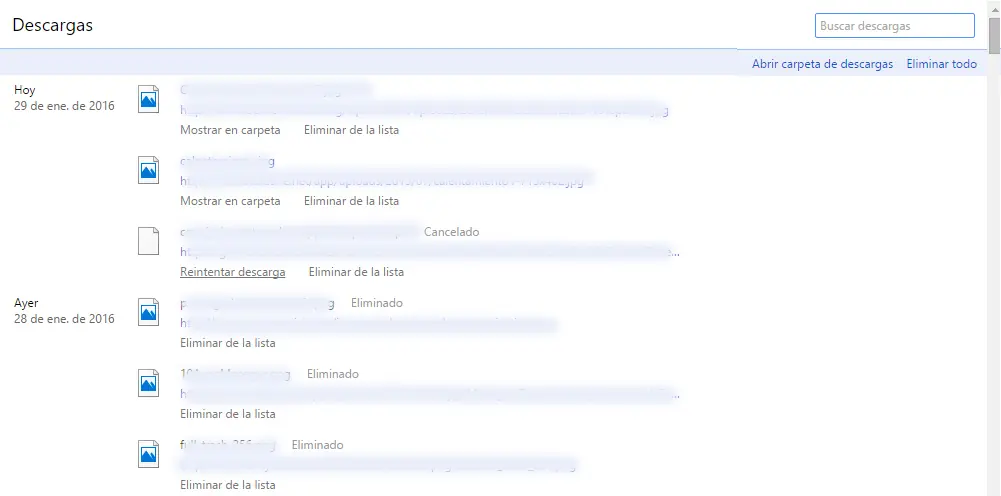
Task: Click the image icon of the full-trash file
Action: 148,454
